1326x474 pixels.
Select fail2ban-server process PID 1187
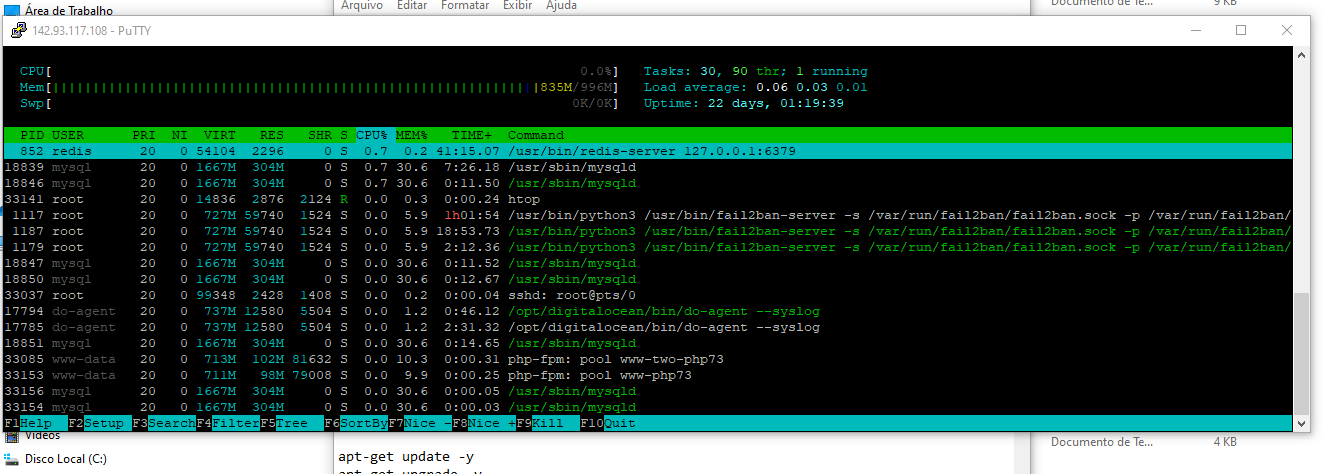tap(648, 231)
